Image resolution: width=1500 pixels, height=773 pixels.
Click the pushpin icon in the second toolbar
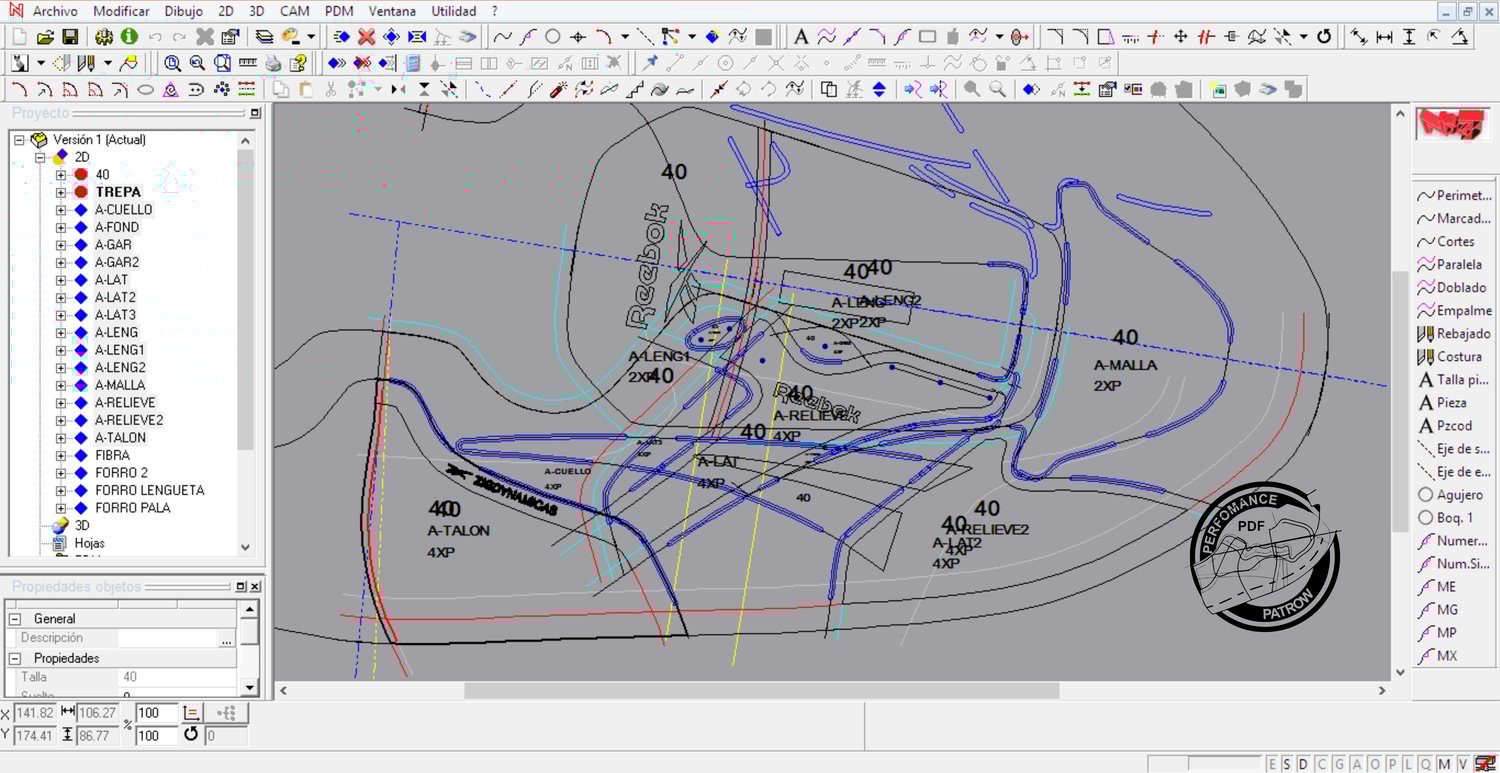click(651, 63)
